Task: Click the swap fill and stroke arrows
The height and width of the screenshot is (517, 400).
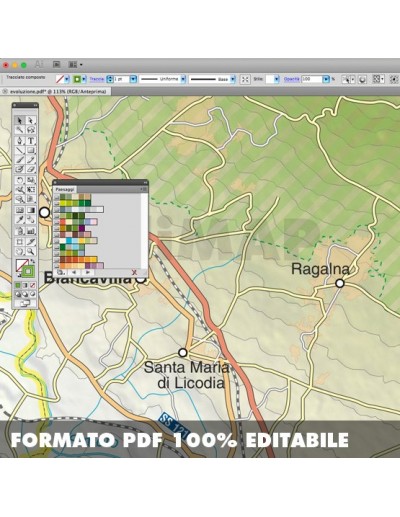Action: (x=32, y=261)
